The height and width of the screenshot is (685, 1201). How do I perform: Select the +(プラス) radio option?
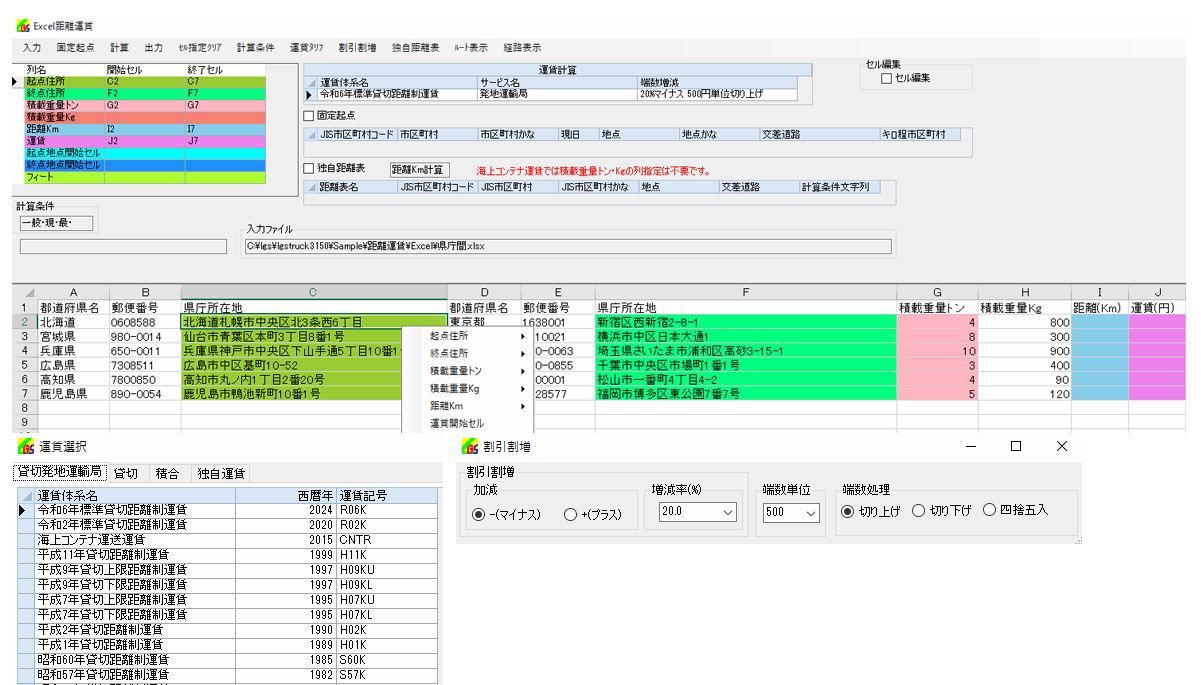(571, 514)
